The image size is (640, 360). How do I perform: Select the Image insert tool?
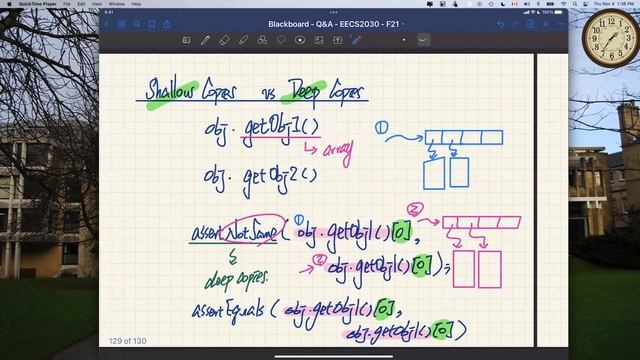319,40
